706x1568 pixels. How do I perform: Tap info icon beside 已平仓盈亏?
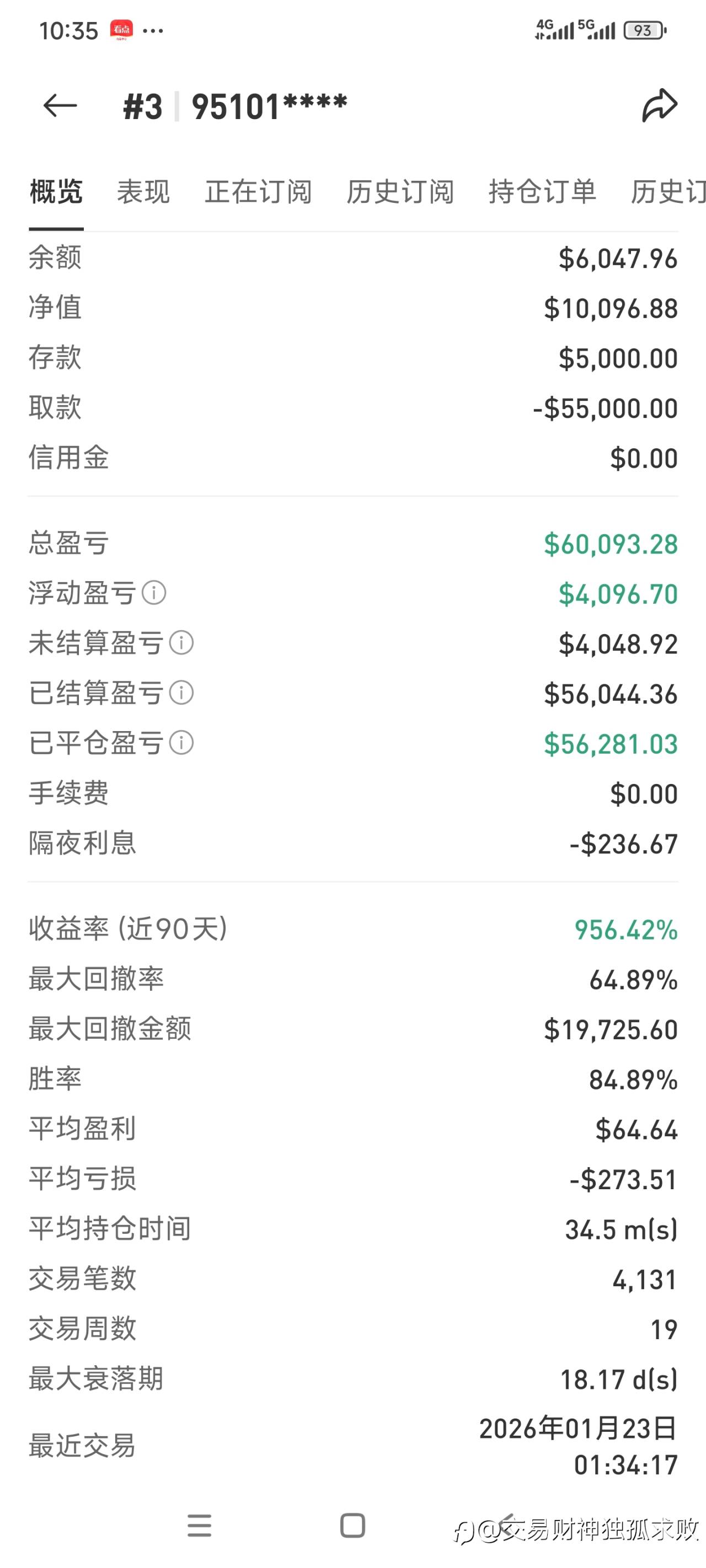pos(181,743)
